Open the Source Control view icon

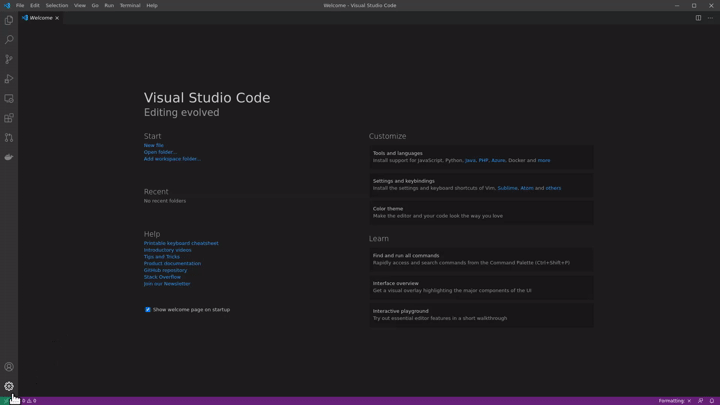9,59
